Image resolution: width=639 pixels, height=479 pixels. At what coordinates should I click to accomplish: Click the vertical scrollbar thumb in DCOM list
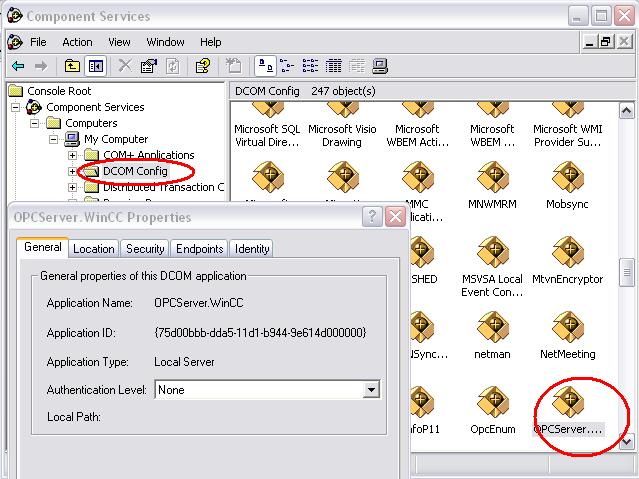coord(626,272)
